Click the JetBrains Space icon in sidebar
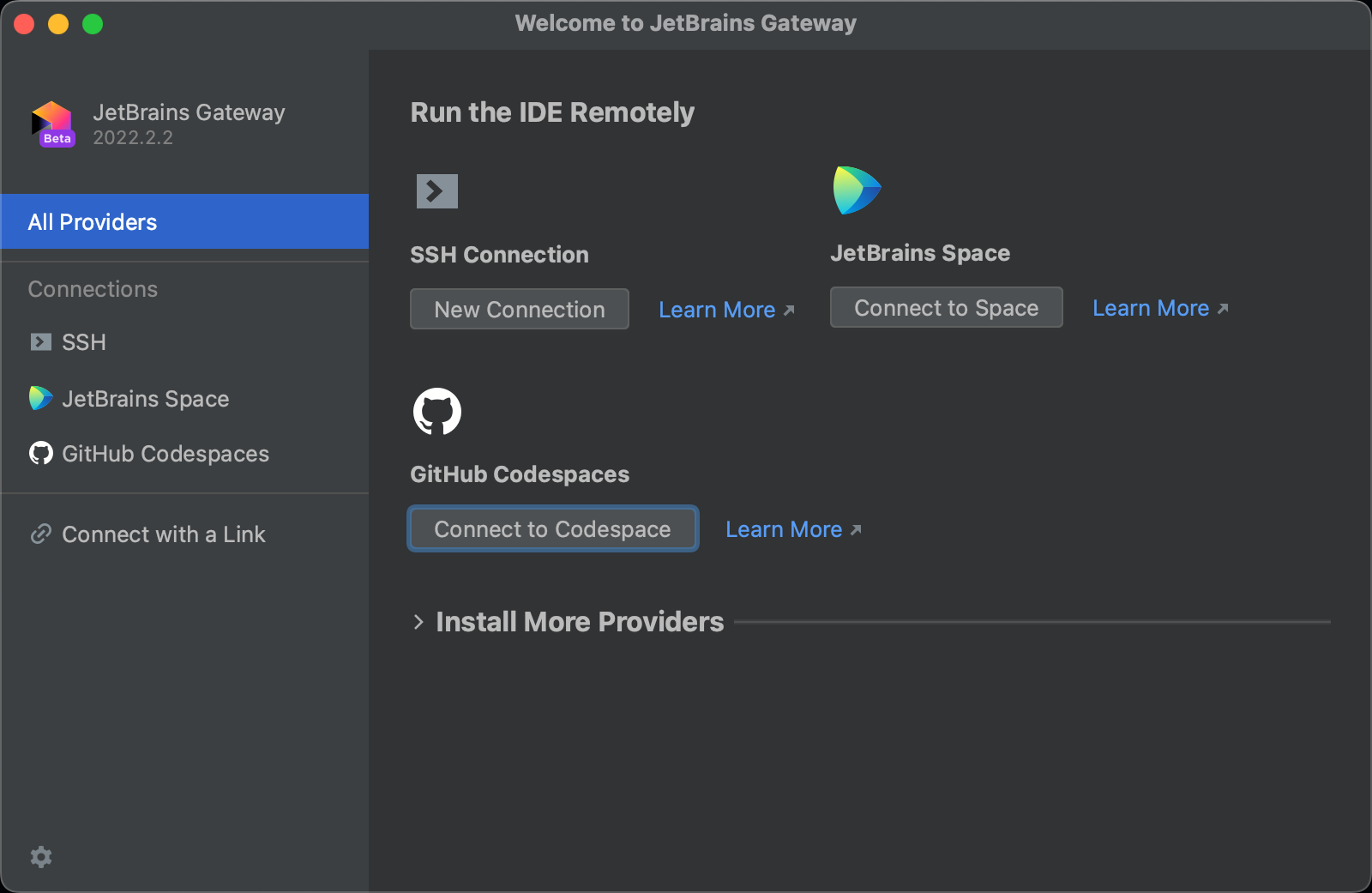 pos(40,398)
